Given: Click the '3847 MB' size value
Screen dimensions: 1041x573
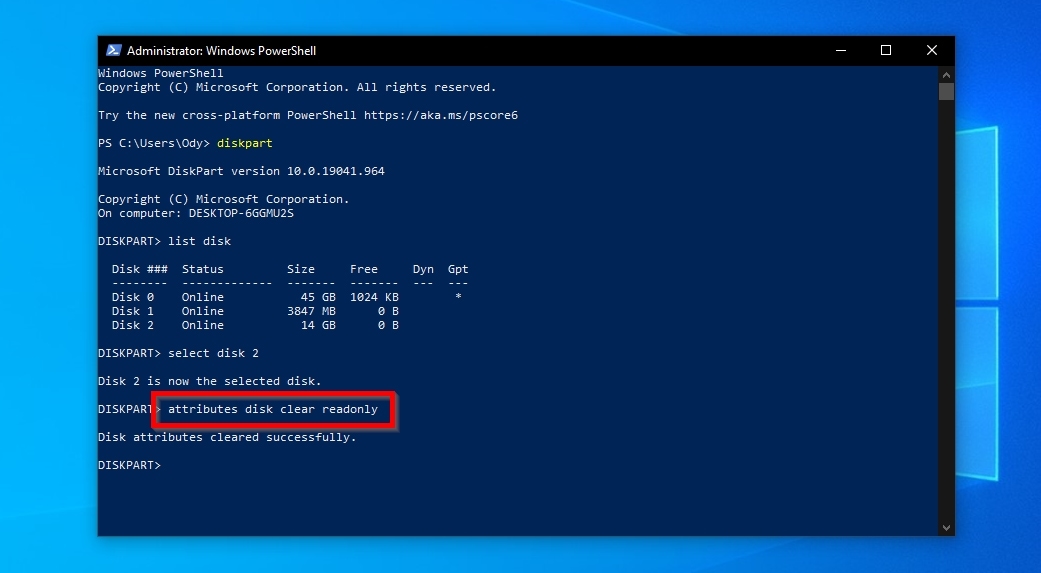Looking at the screenshot, I should point(311,311).
